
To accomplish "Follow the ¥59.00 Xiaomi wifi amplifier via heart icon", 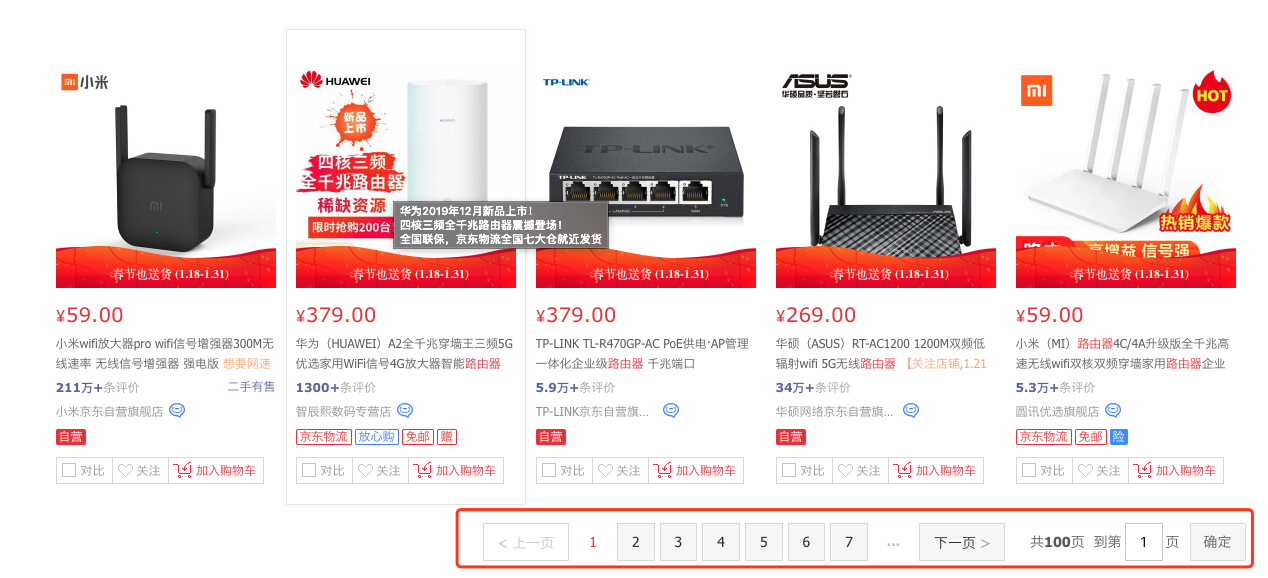I will click(x=139, y=470).
